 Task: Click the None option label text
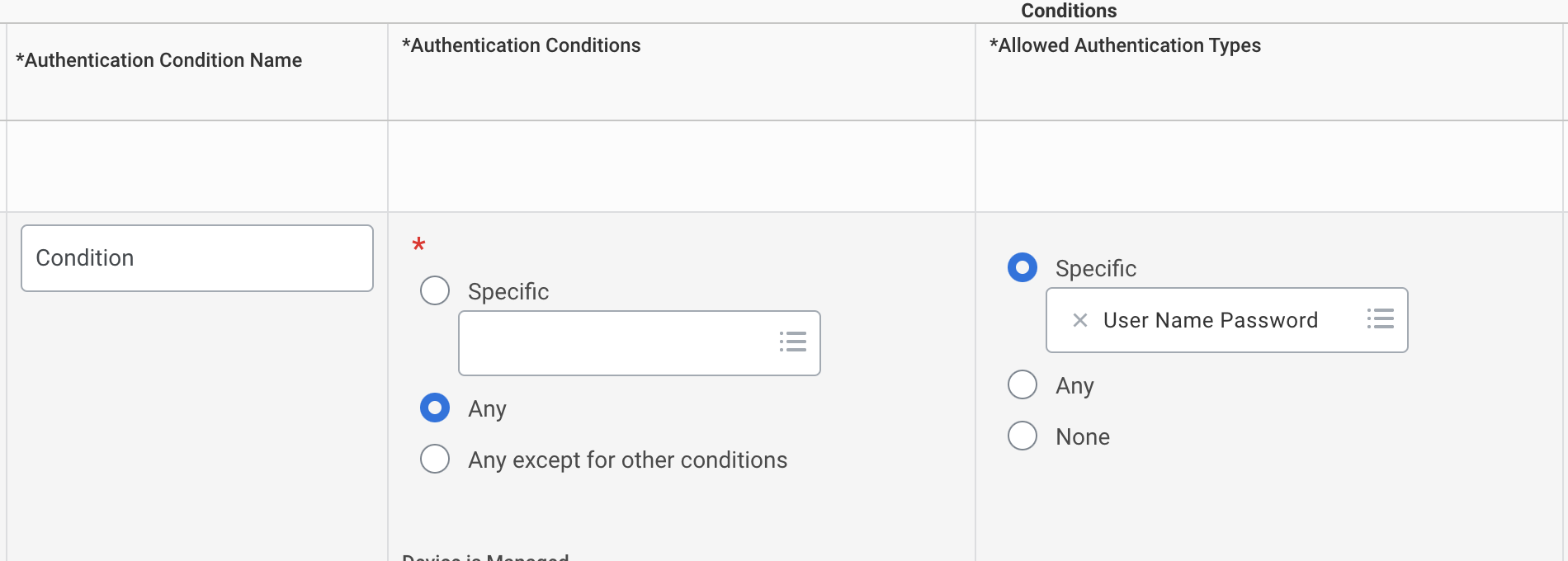click(x=1083, y=436)
